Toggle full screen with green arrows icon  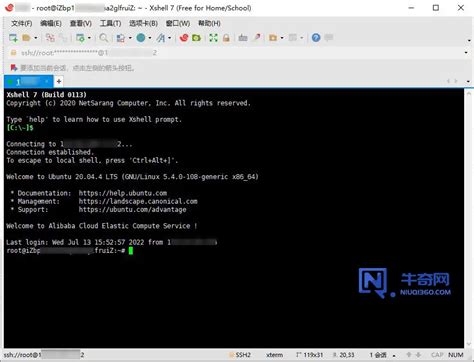point(213,38)
